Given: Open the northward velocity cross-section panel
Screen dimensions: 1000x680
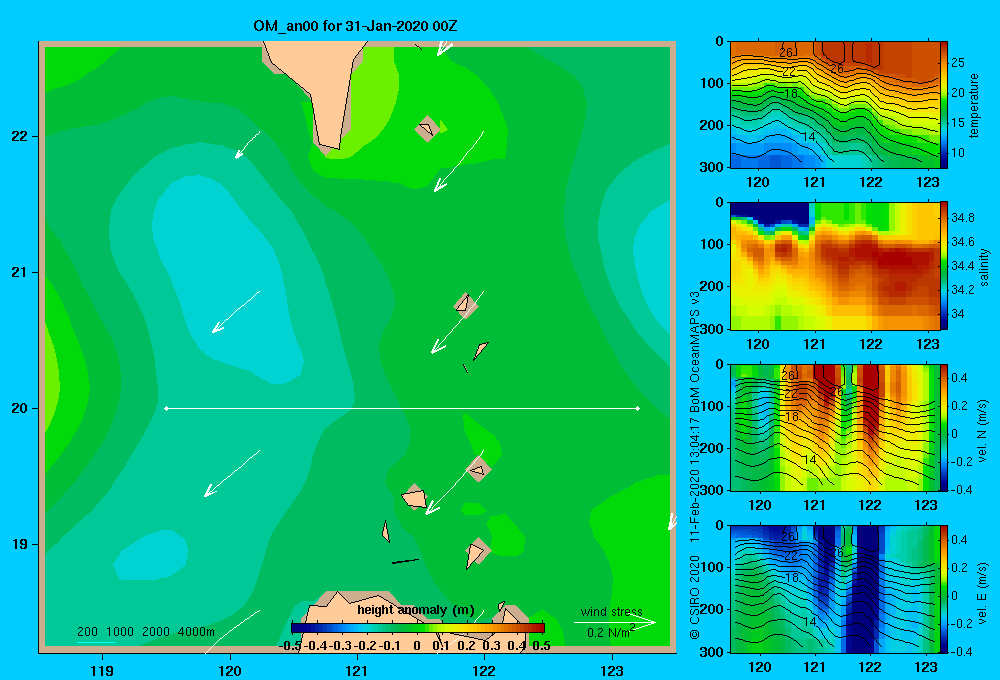Looking at the screenshot, I should click(835, 427).
